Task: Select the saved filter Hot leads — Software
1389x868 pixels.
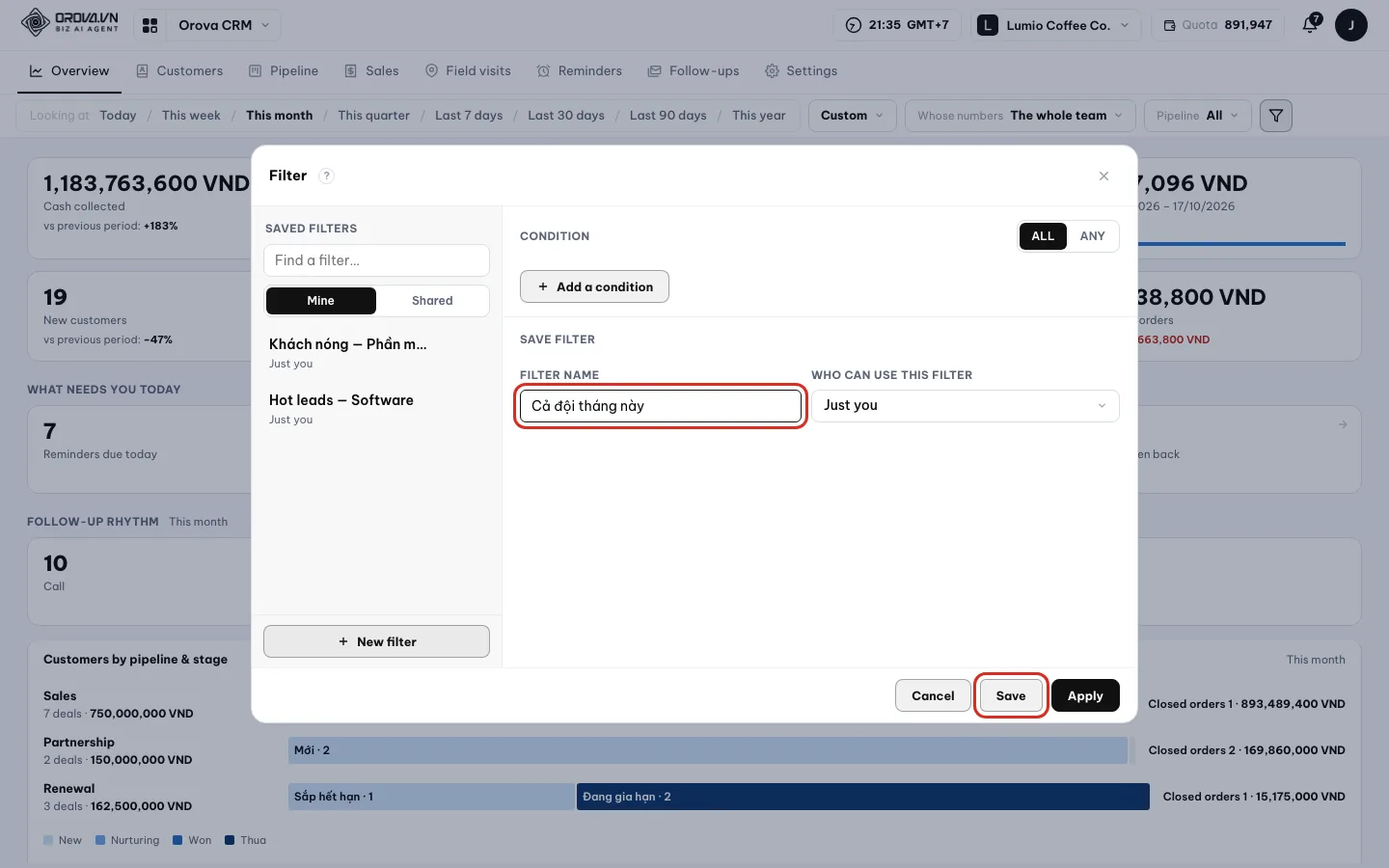Action: [x=376, y=408]
